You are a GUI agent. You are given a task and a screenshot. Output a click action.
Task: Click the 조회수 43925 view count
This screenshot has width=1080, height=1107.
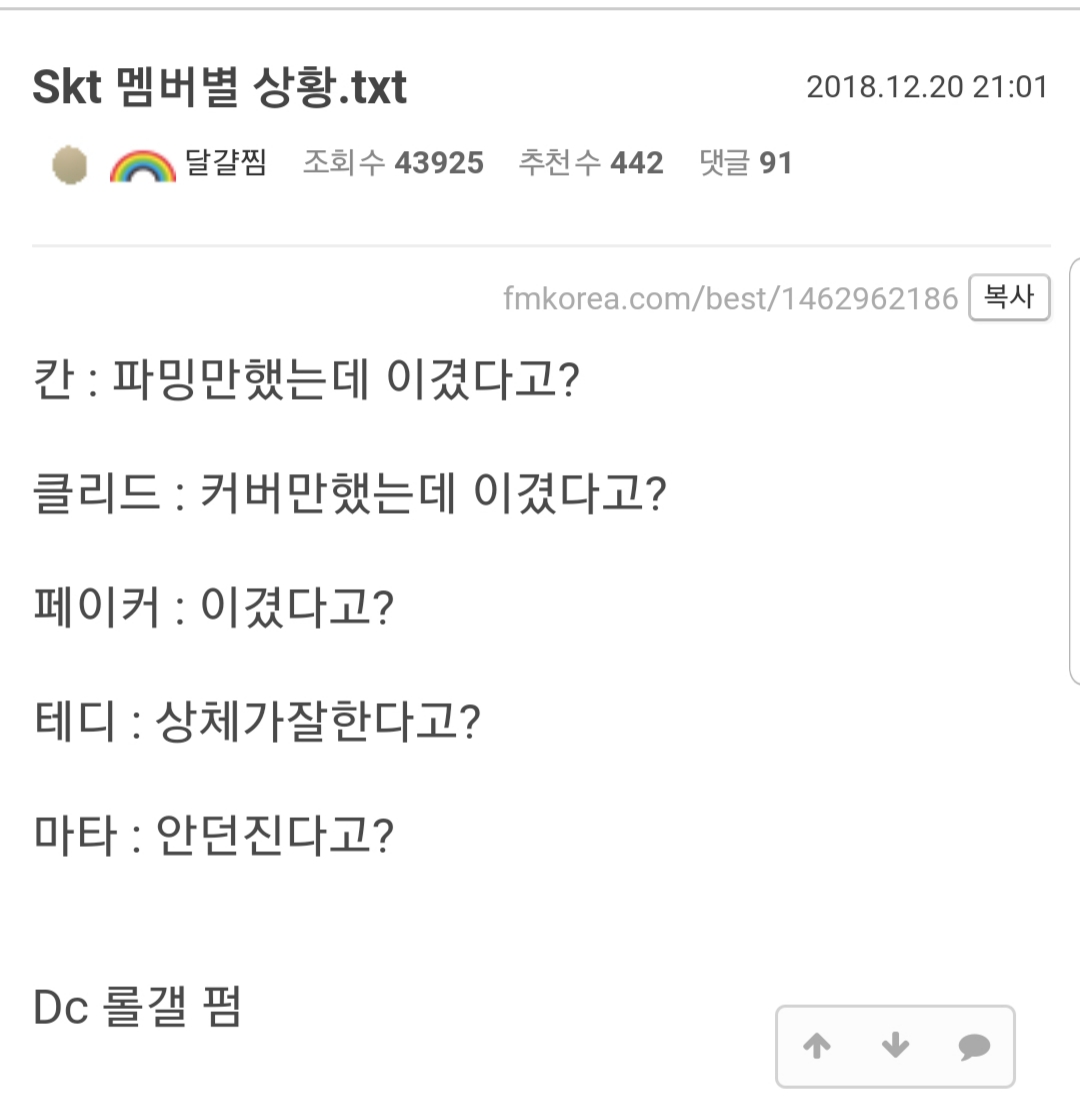393,163
